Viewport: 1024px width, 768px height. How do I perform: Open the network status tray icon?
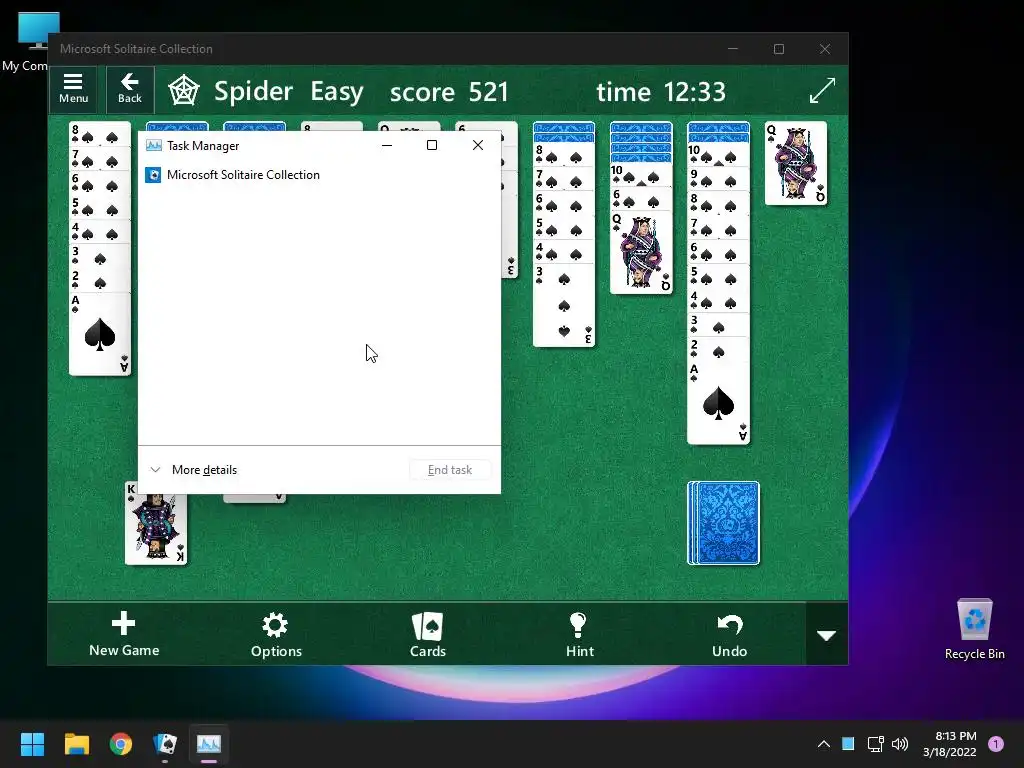pyautogui.click(x=875, y=744)
